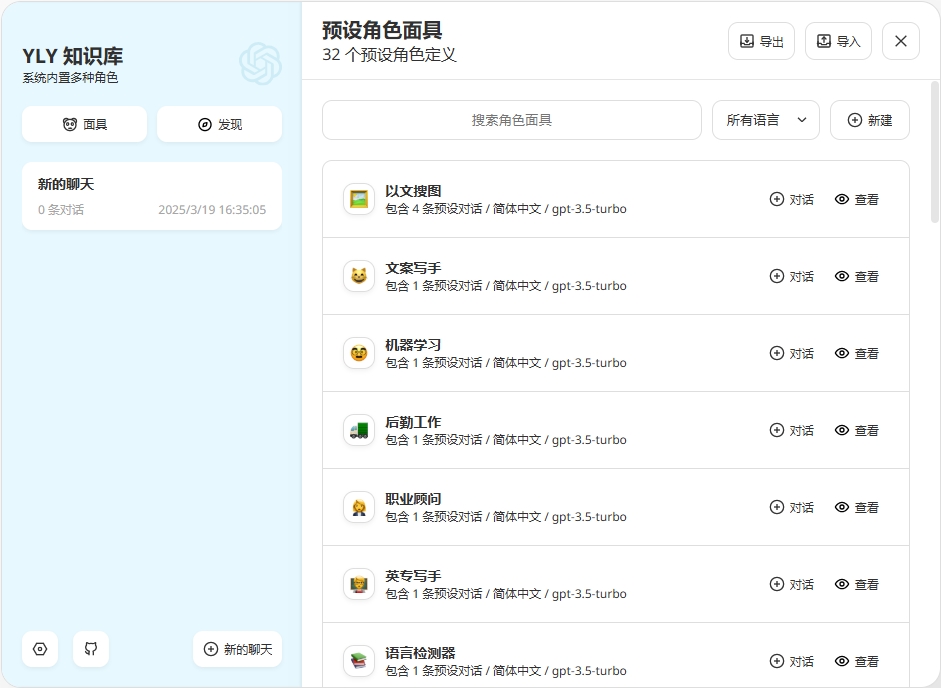Click the ChatGPT logo in sidebar
This screenshot has width=941, height=688.
[x=260, y=64]
